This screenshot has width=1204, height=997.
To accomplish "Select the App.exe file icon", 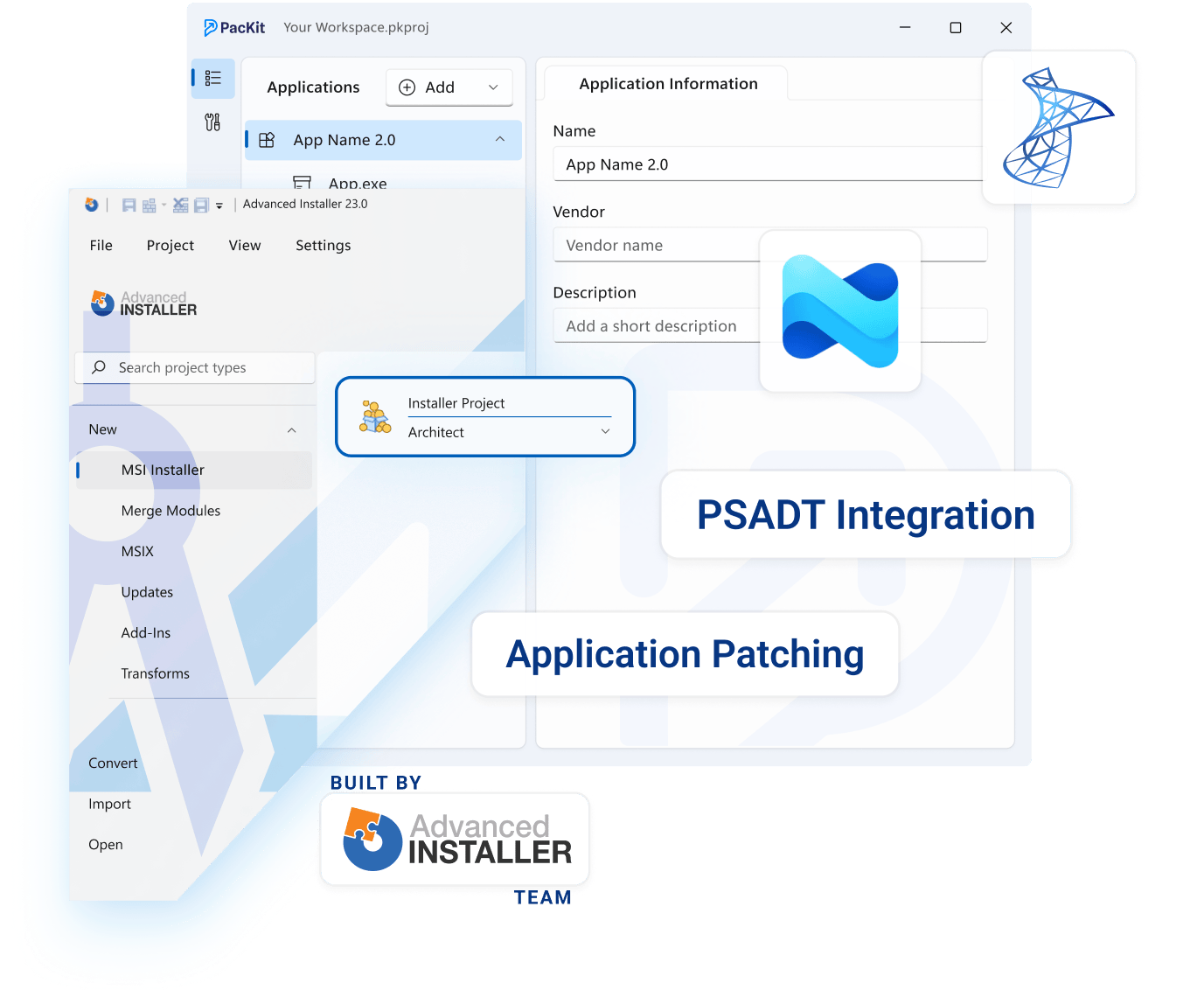I will (302, 182).
